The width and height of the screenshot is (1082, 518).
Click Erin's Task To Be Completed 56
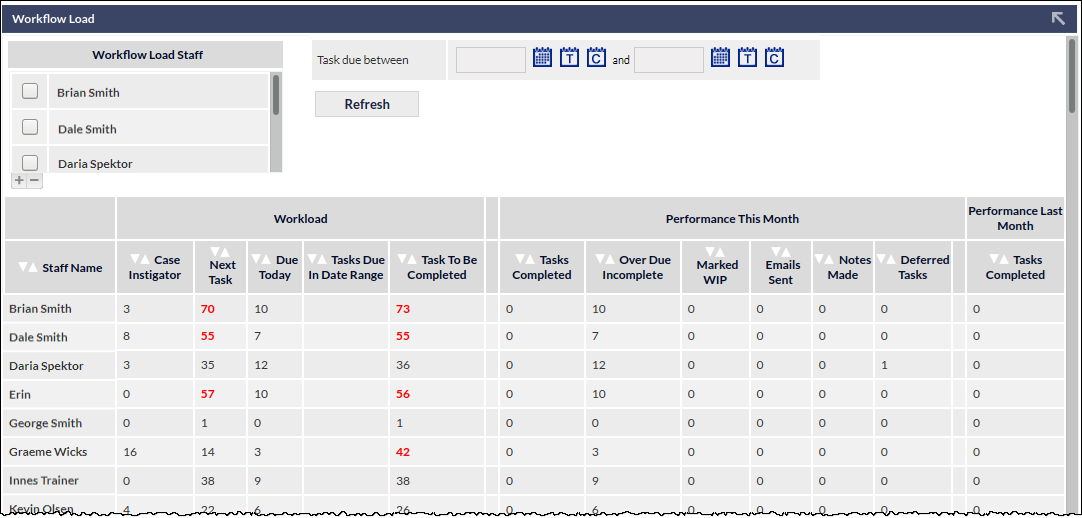tap(403, 395)
